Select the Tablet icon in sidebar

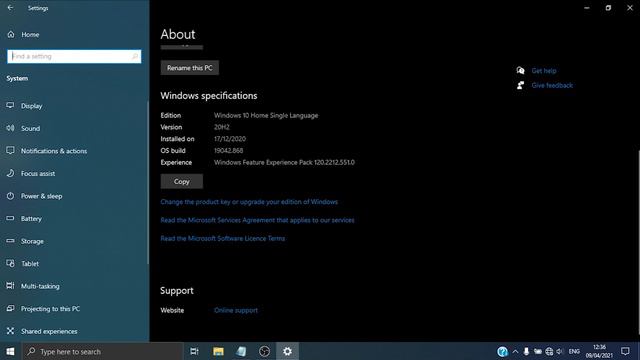(10, 263)
